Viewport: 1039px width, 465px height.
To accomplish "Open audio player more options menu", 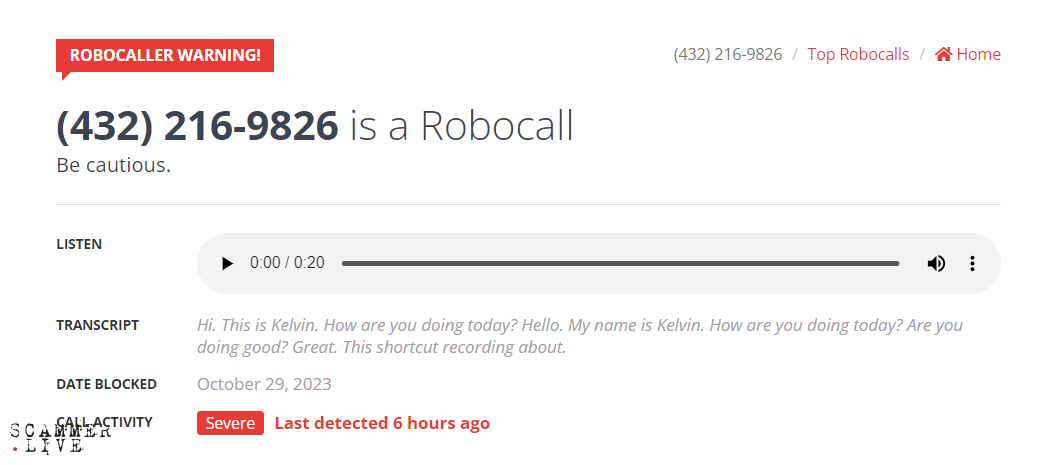I will coord(972,263).
